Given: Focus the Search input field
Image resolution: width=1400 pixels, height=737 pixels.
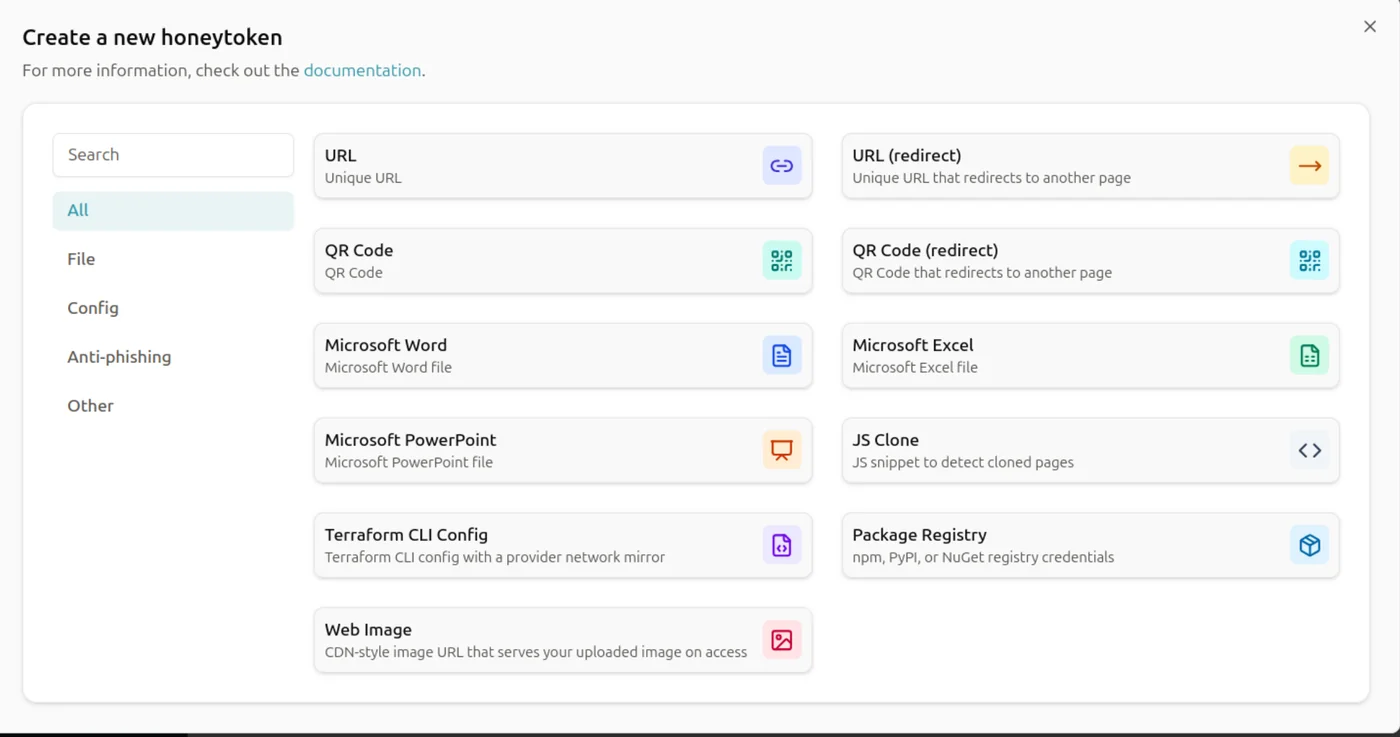Looking at the screenshot, I should (x=173, y=155).
